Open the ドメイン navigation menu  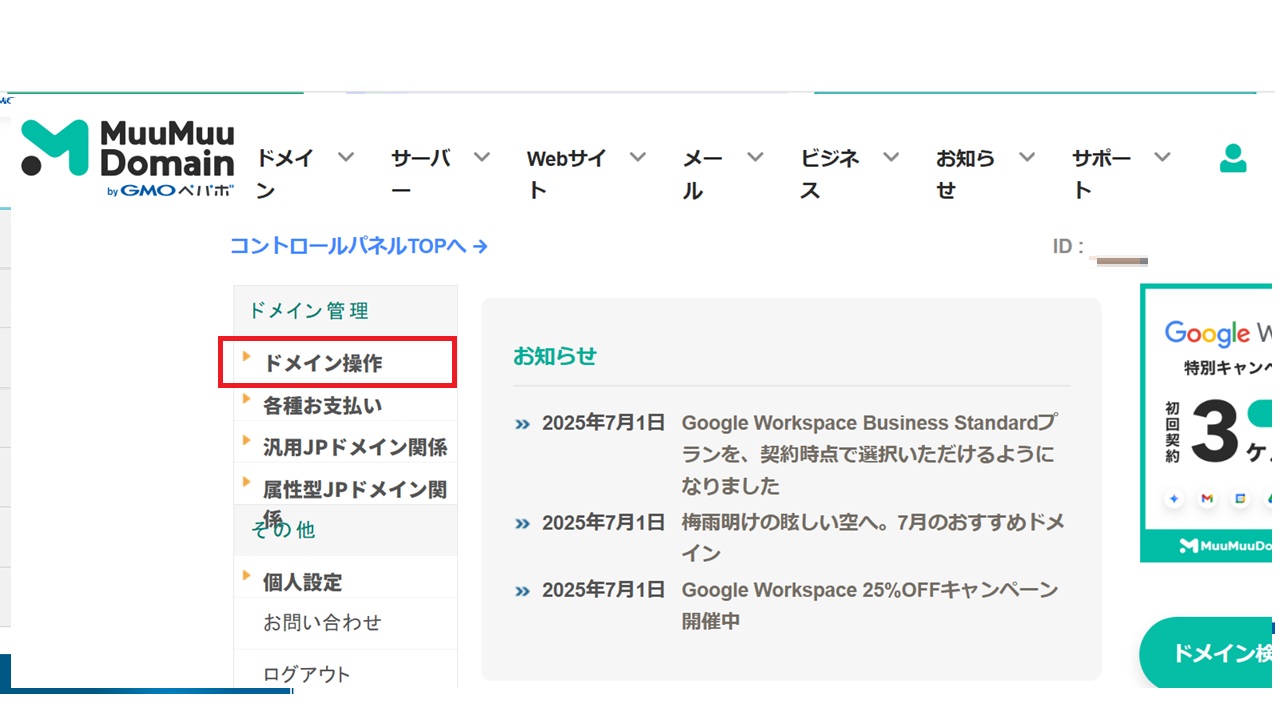click(x=285, y=174)
